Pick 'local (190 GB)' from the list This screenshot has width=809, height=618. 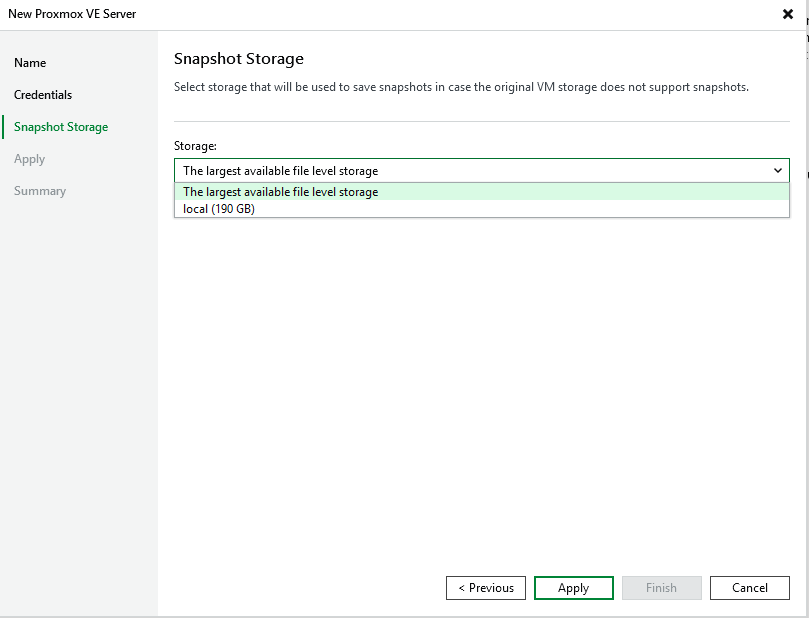pyautogui.click(x=481, y=209)
